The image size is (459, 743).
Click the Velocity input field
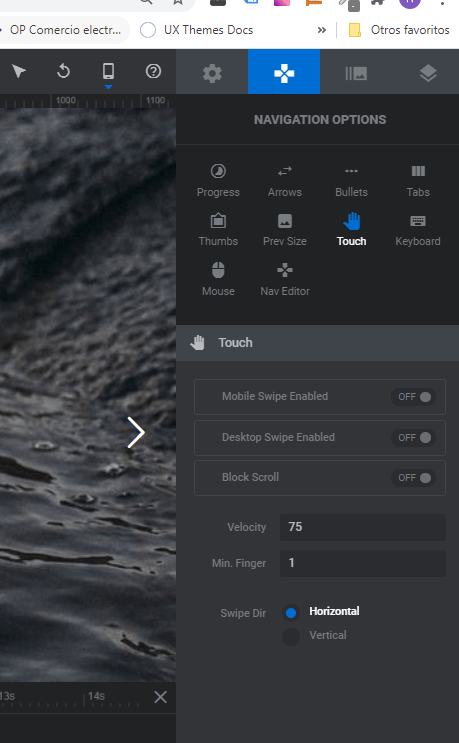tap(362, 527)
